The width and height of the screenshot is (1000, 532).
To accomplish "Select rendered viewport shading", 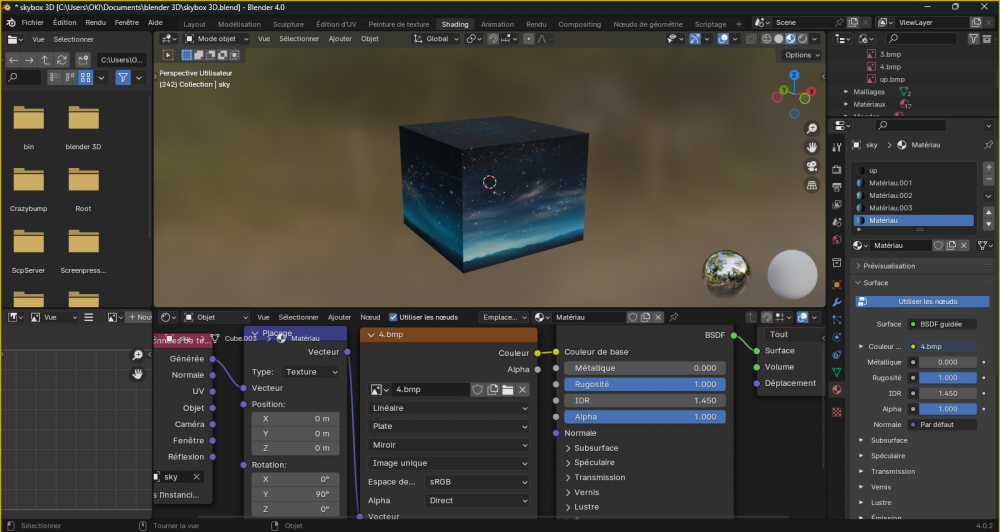I will [803, 39].
